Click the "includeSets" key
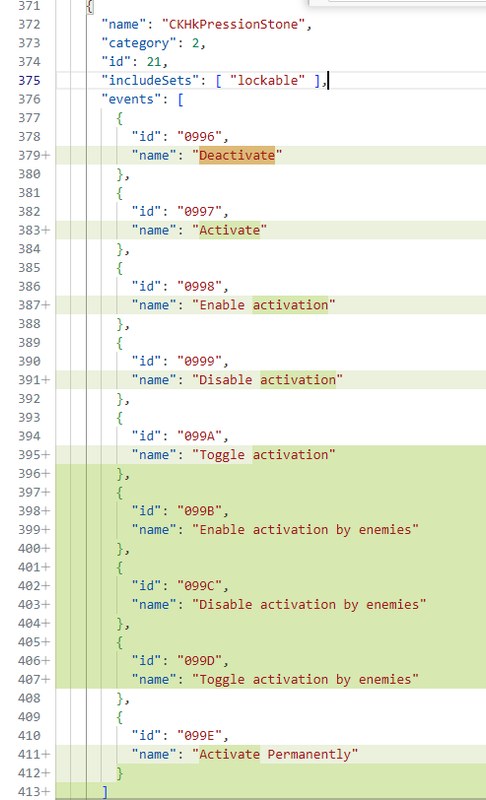Image resolution: width=486 pixels, height=800 pixels. (150, 80)
